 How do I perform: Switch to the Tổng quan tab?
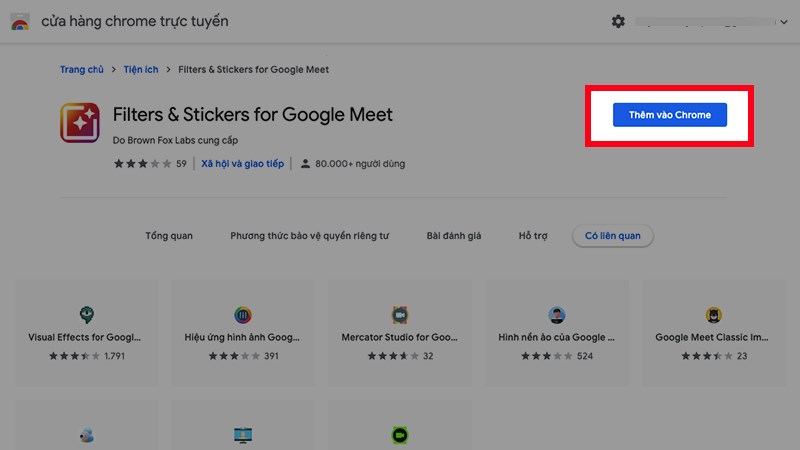(x=169, y=236)
